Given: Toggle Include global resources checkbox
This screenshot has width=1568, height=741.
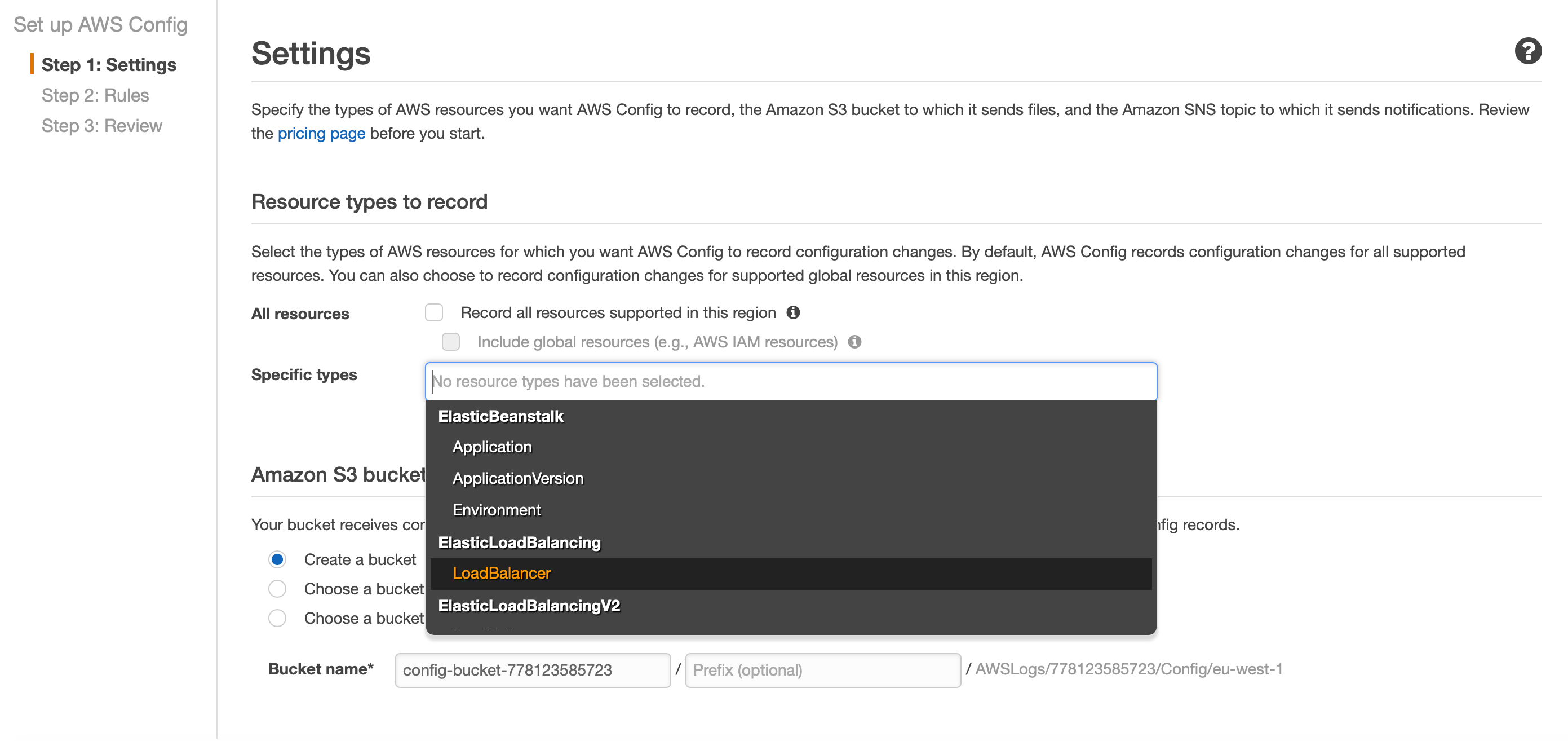Looking at the screenshot, I should [x=450, y=342].
